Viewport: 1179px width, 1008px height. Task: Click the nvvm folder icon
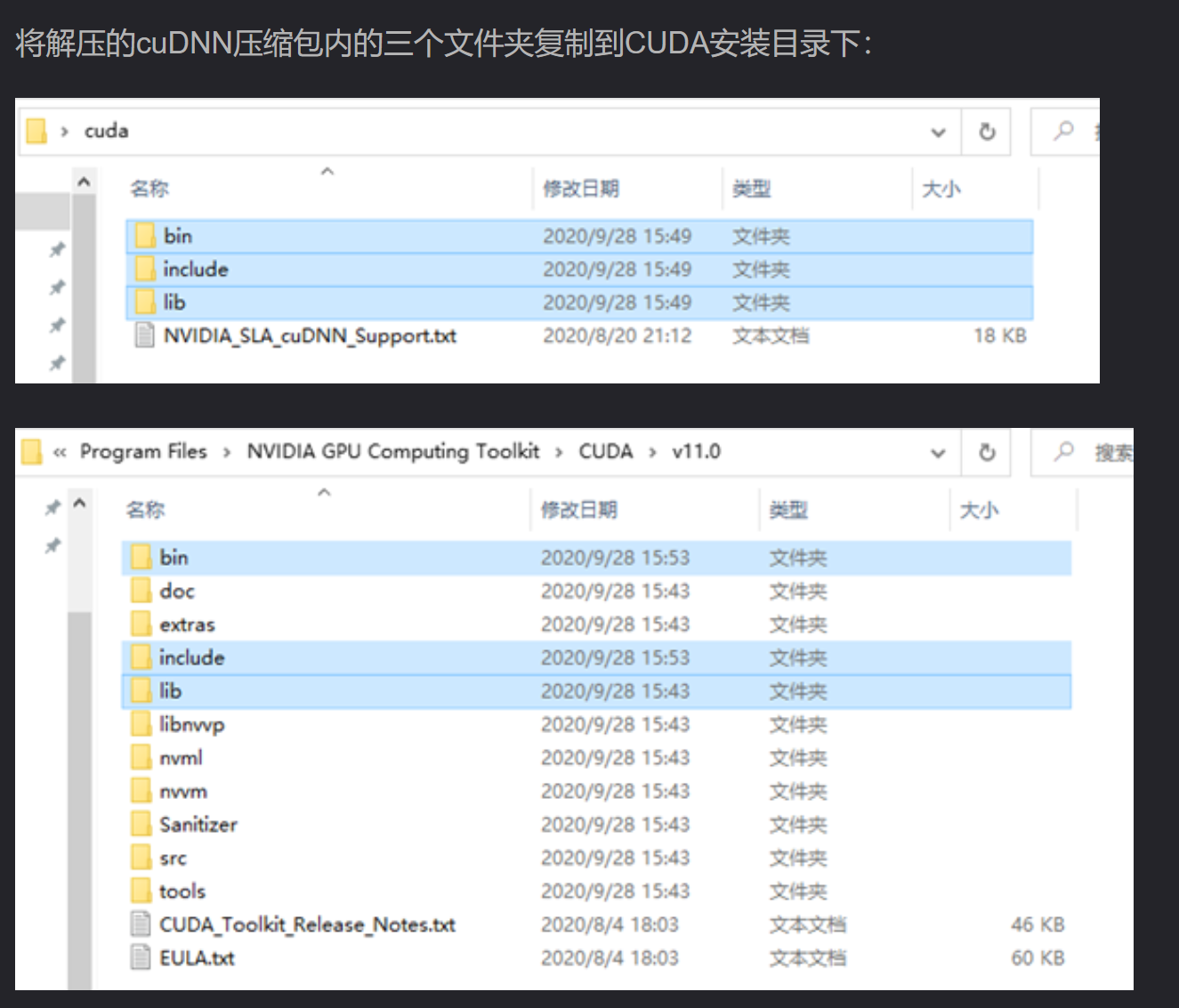point(141,791)
